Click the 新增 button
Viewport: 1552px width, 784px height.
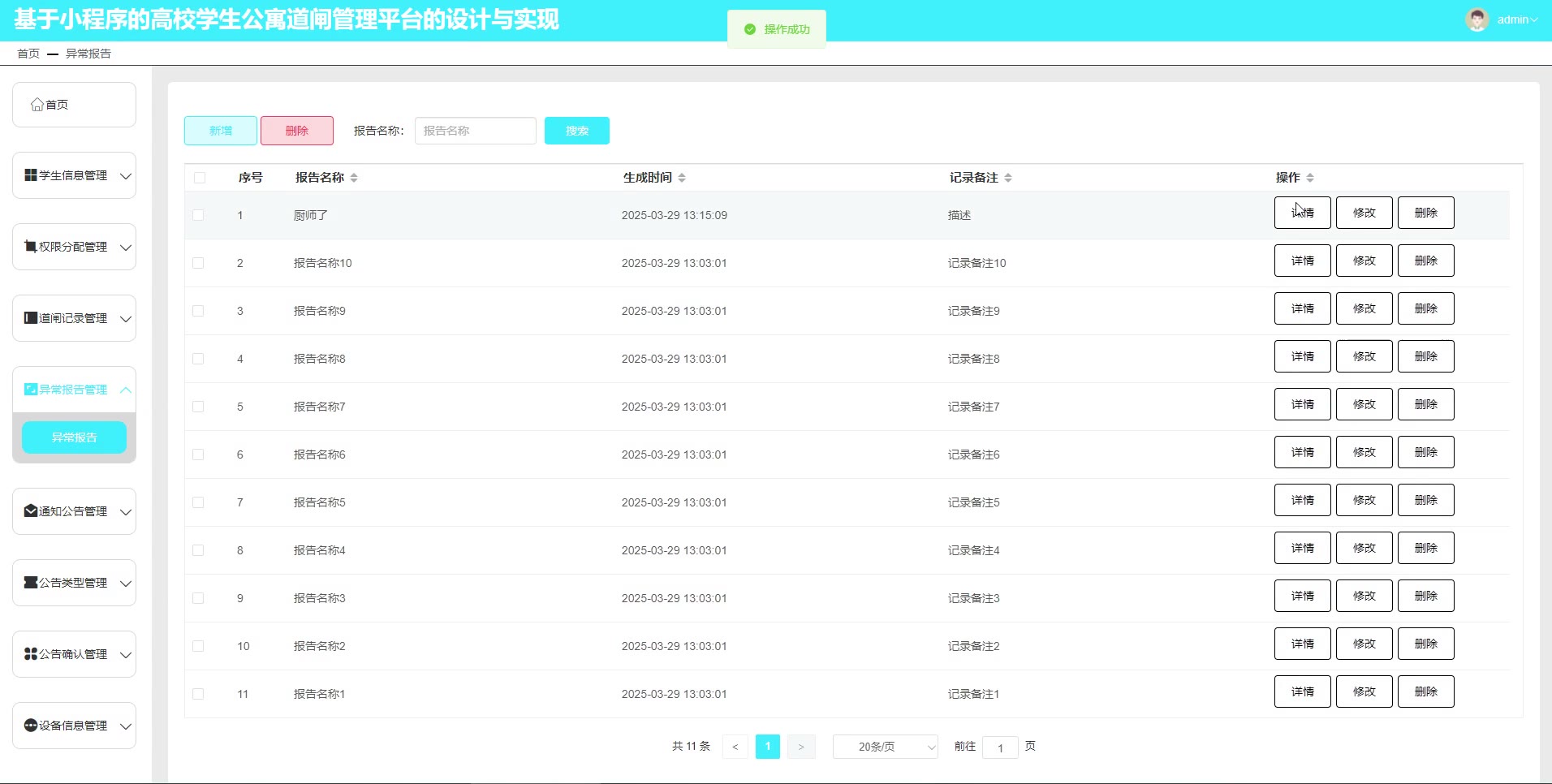tap(221, 131)
